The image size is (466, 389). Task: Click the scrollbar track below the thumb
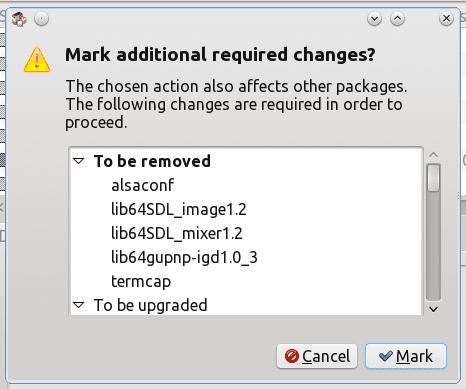coord(433,247)
